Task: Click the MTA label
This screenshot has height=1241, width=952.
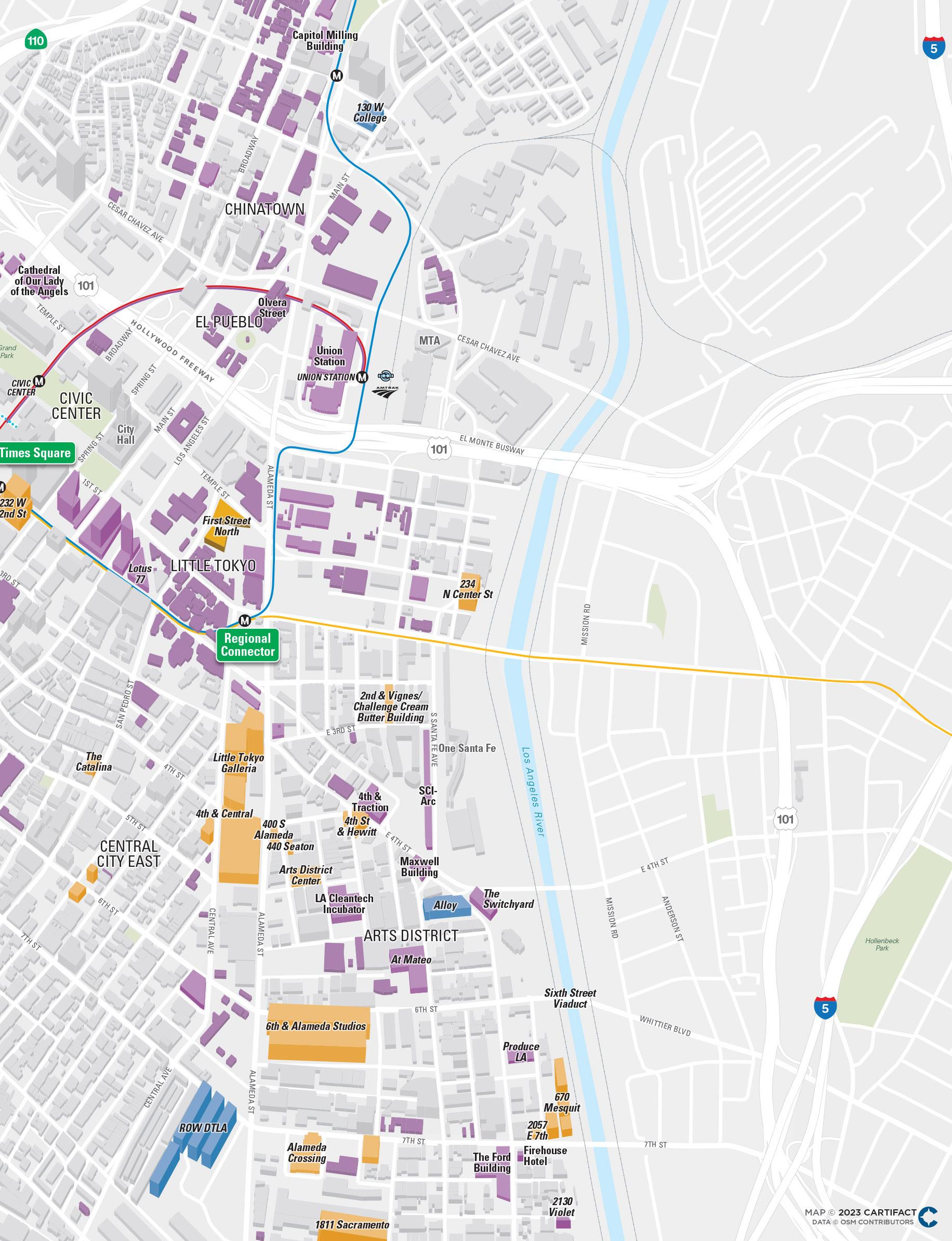Action: (430, 340)
